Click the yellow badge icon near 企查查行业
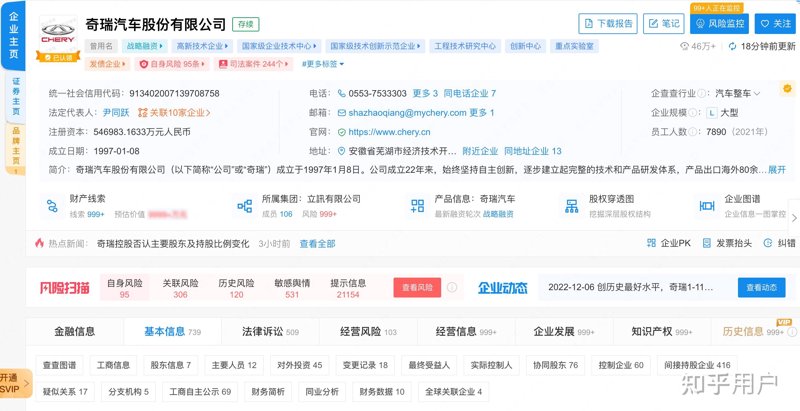 pos(787,89)
